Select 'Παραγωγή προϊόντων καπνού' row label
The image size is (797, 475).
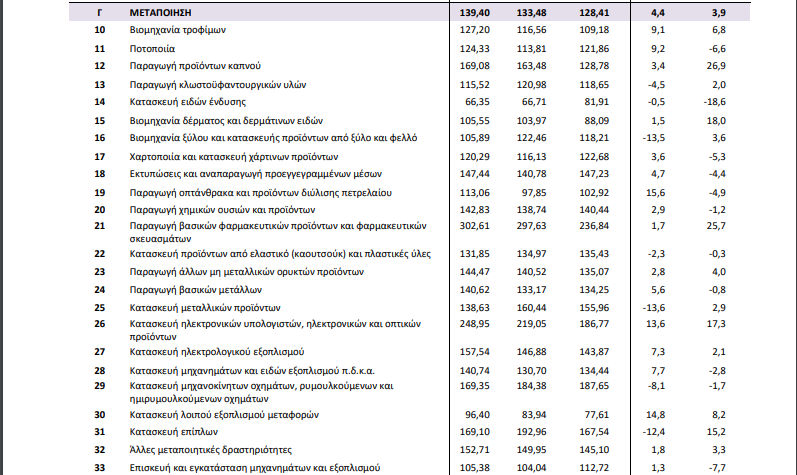195,66
